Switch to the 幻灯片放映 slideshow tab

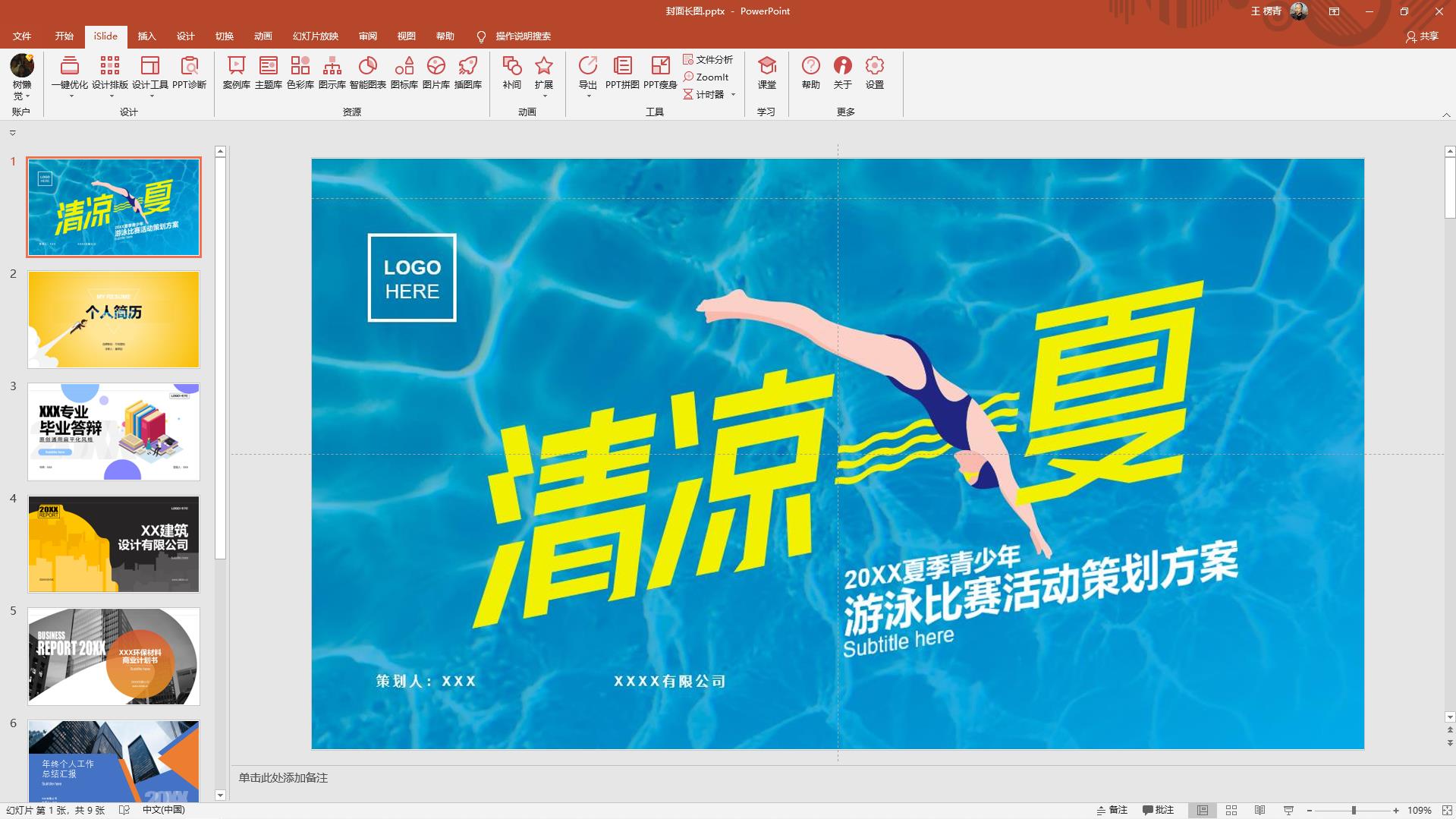click(316, 36)
